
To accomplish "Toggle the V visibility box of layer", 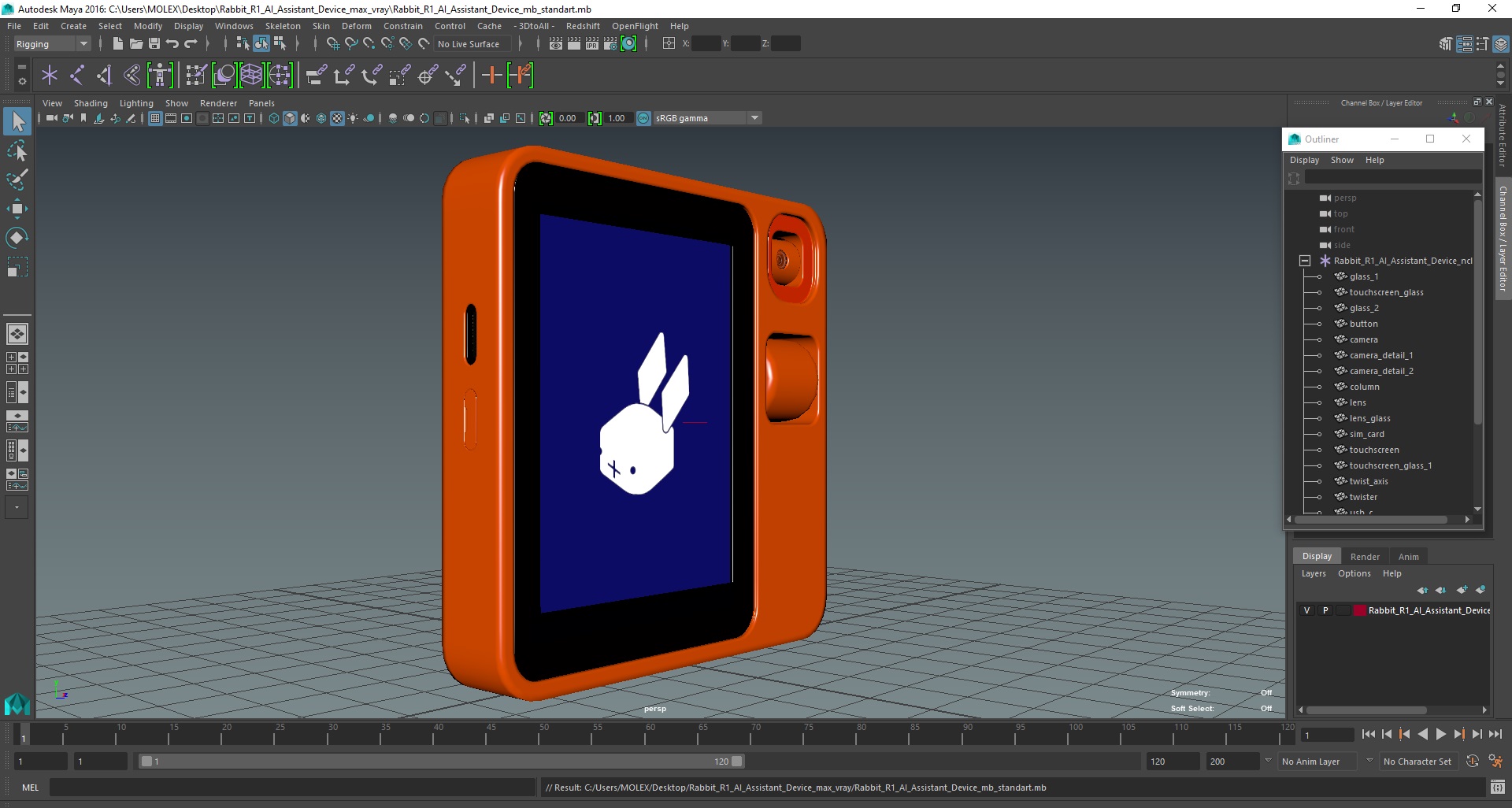I will point(1307,610).
